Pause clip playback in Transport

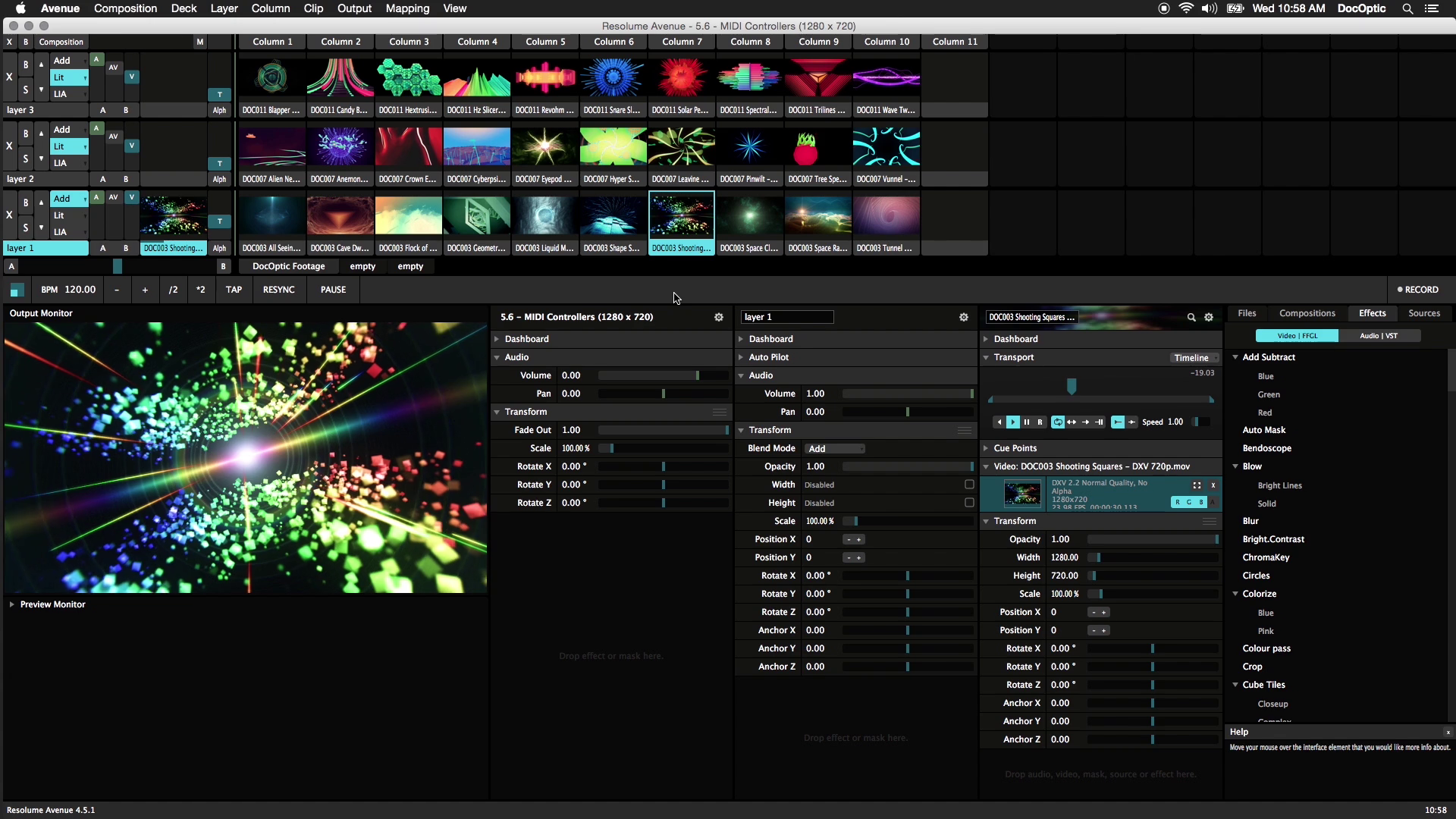[1027, 422]
